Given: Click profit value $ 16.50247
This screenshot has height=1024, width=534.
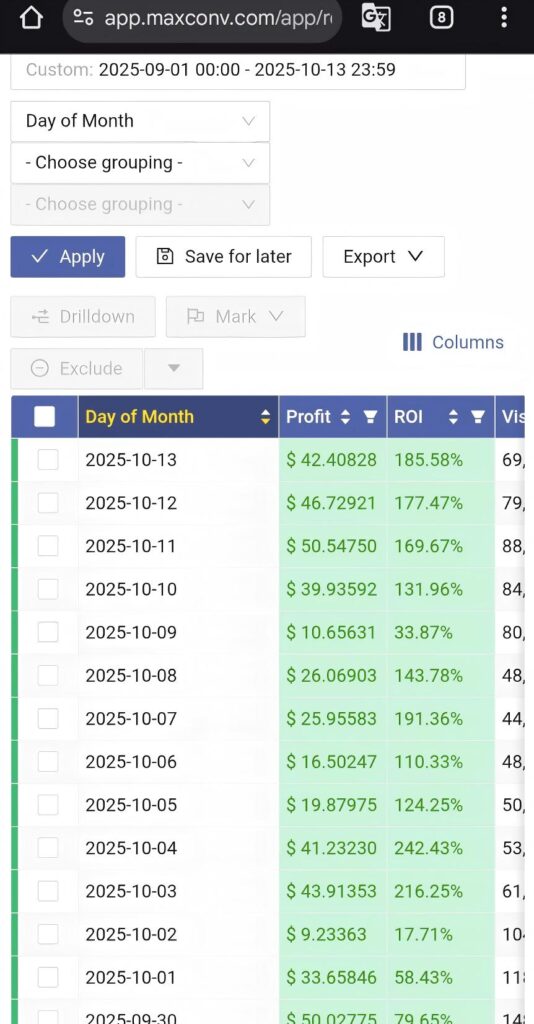Looking at the screenshot, I should [x=332, y=762].
